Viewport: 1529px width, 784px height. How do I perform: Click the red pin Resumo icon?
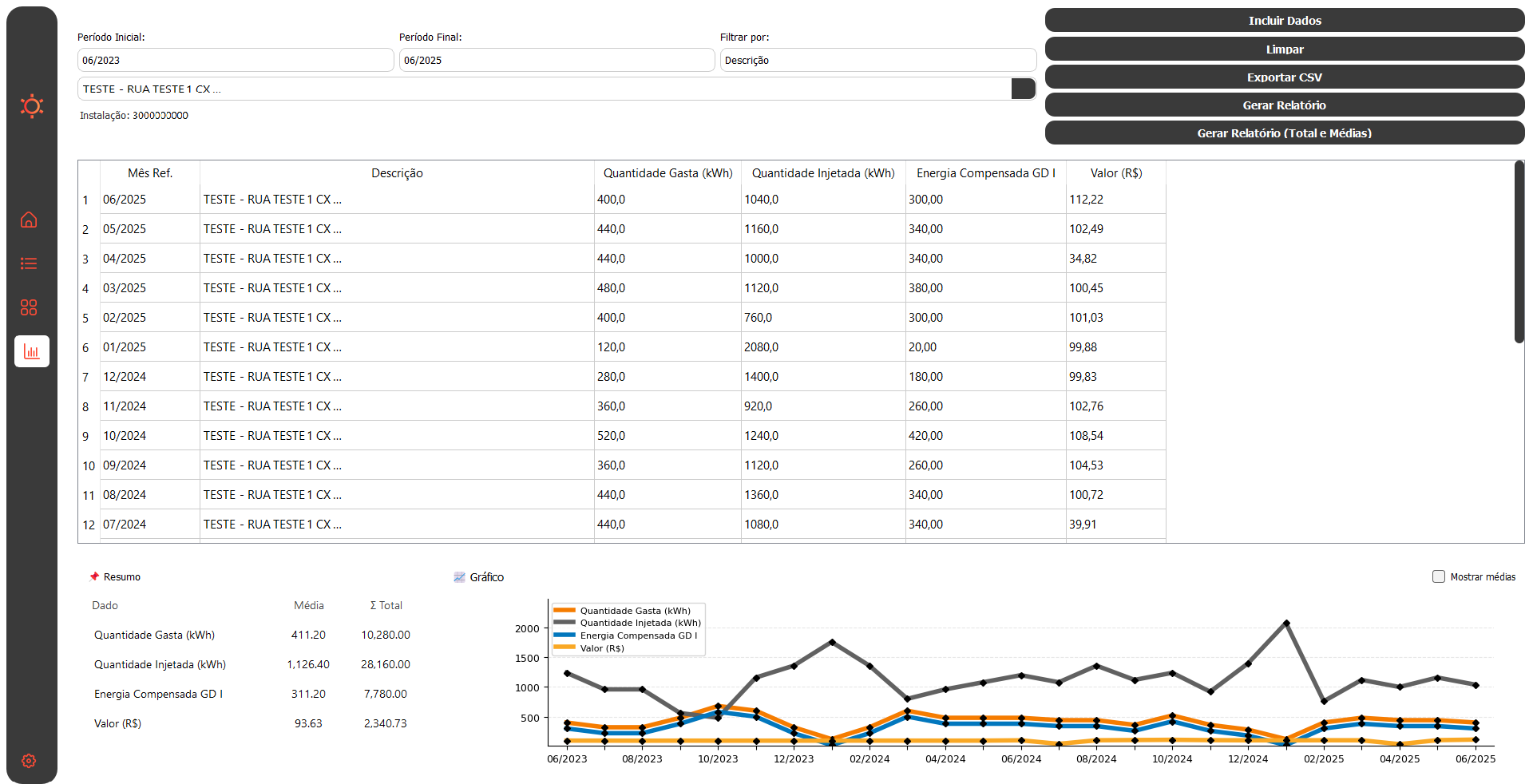pyautogui.click(x=94, y=576)
